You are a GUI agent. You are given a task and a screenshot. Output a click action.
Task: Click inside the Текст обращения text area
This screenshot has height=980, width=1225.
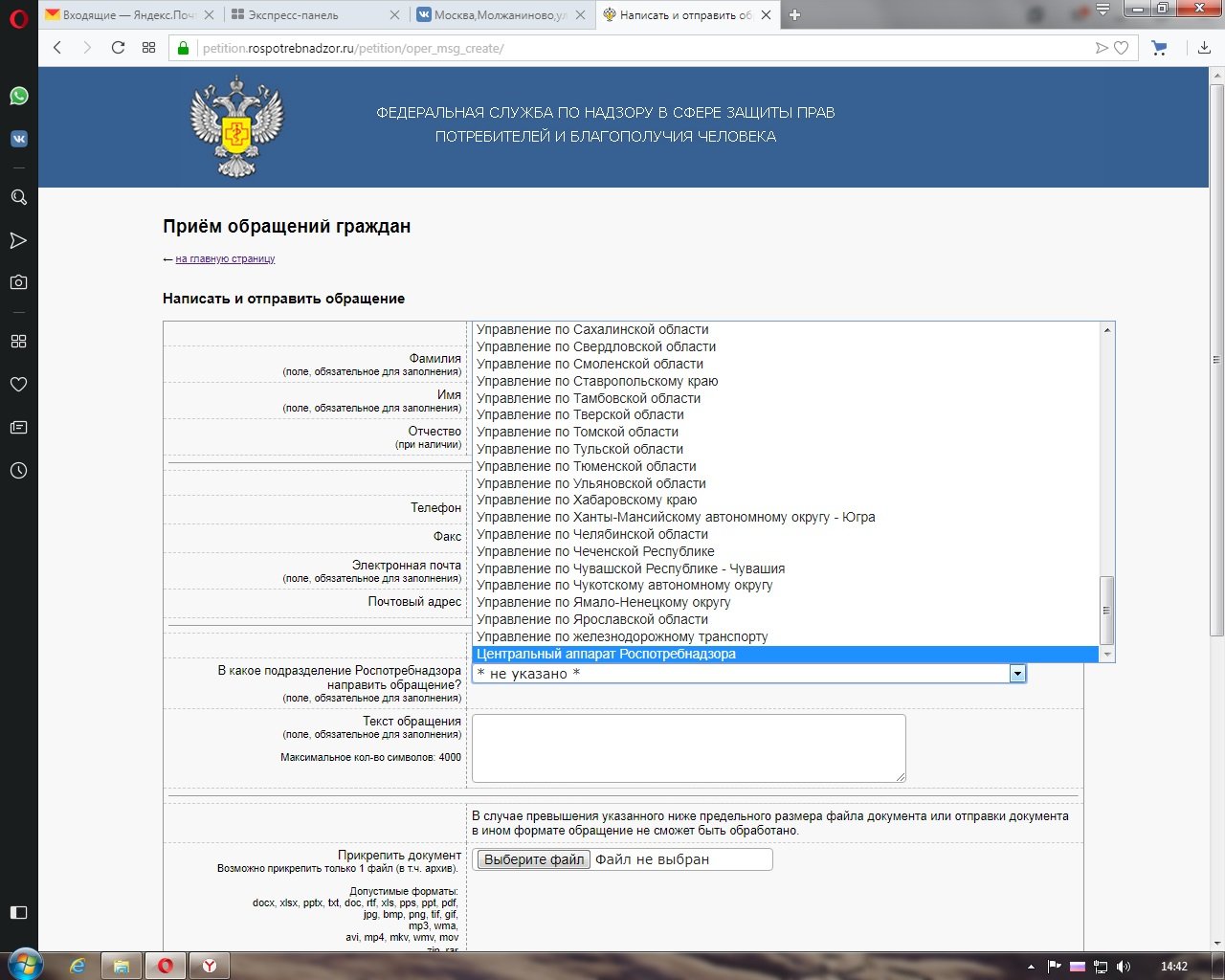click(688, 747)
